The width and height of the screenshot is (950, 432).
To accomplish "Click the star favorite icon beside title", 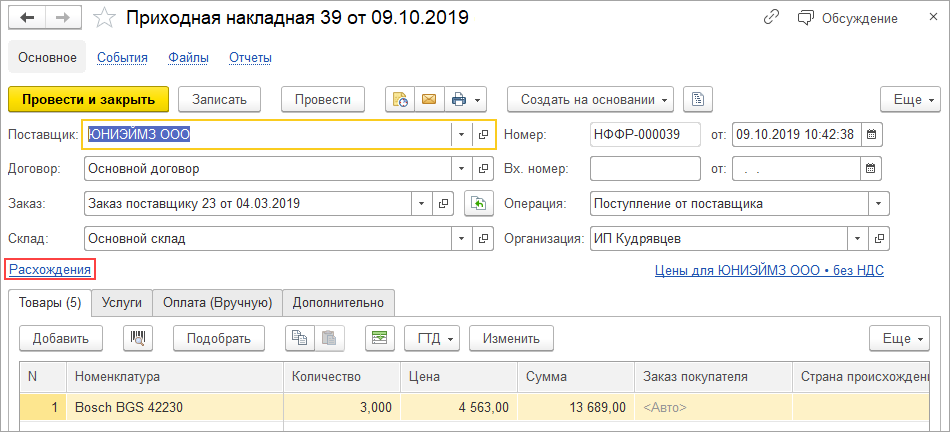I will (x=105, y=19).
